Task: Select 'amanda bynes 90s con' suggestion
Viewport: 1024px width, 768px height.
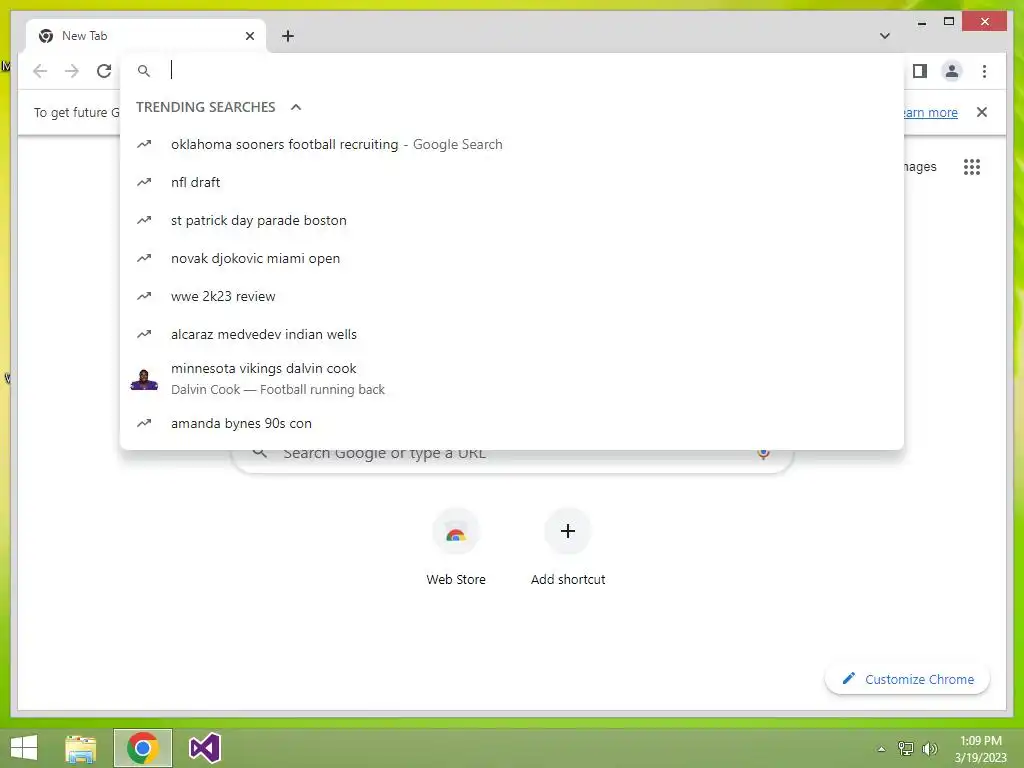Action: coord(512,423)
